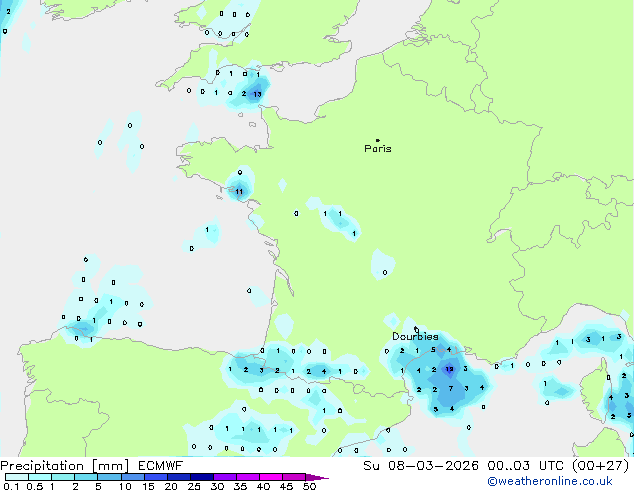Screen dimensions: 634x490
Task: Click the '12' precipitation value near Dourbies
Action: click(x=449, y=369)
